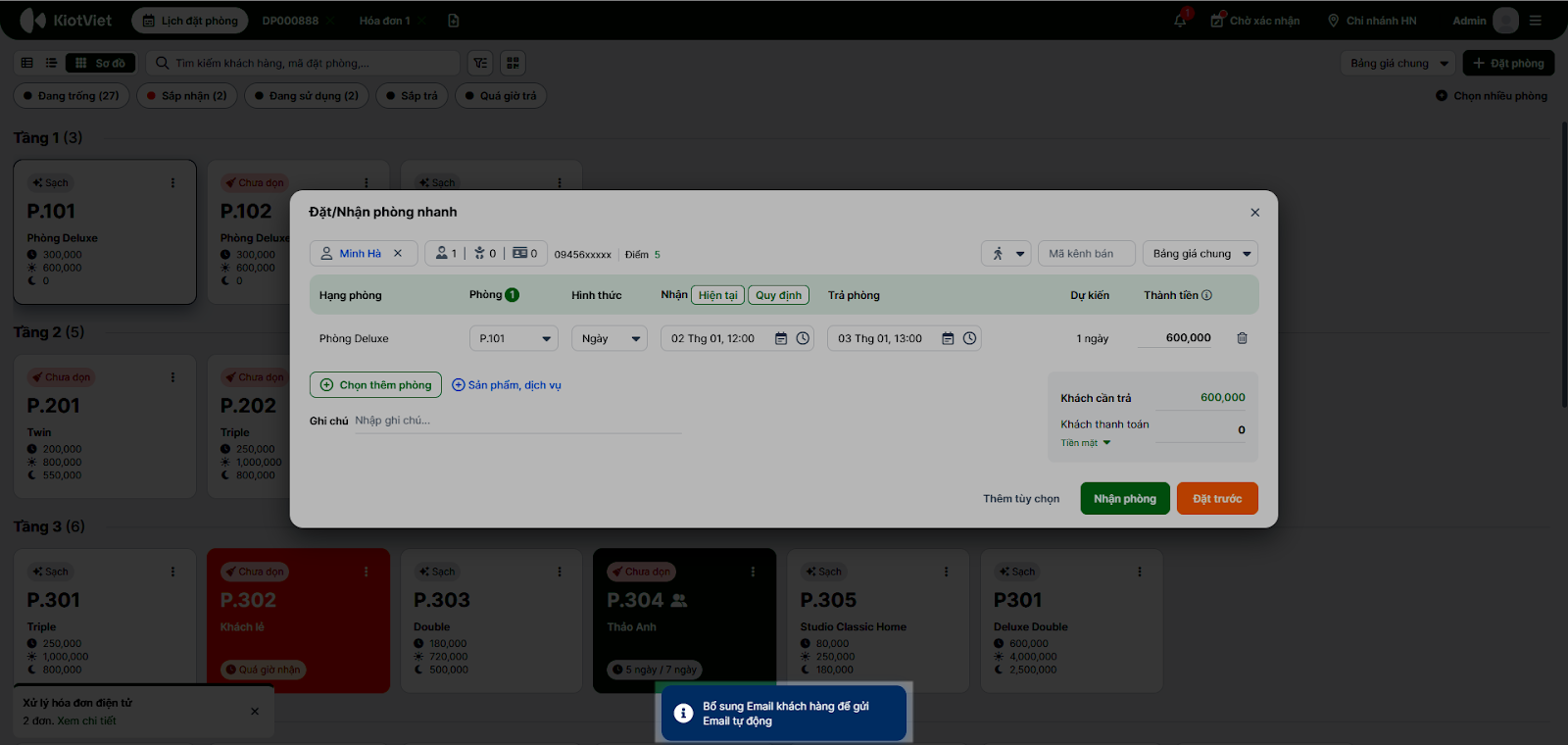This screenshot has height=745, width=1568.
Task: Open options menu on room P.303
Action: 560,571
